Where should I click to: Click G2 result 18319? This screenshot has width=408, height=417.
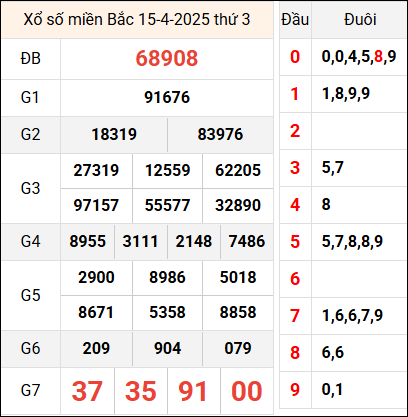point(114,134)
